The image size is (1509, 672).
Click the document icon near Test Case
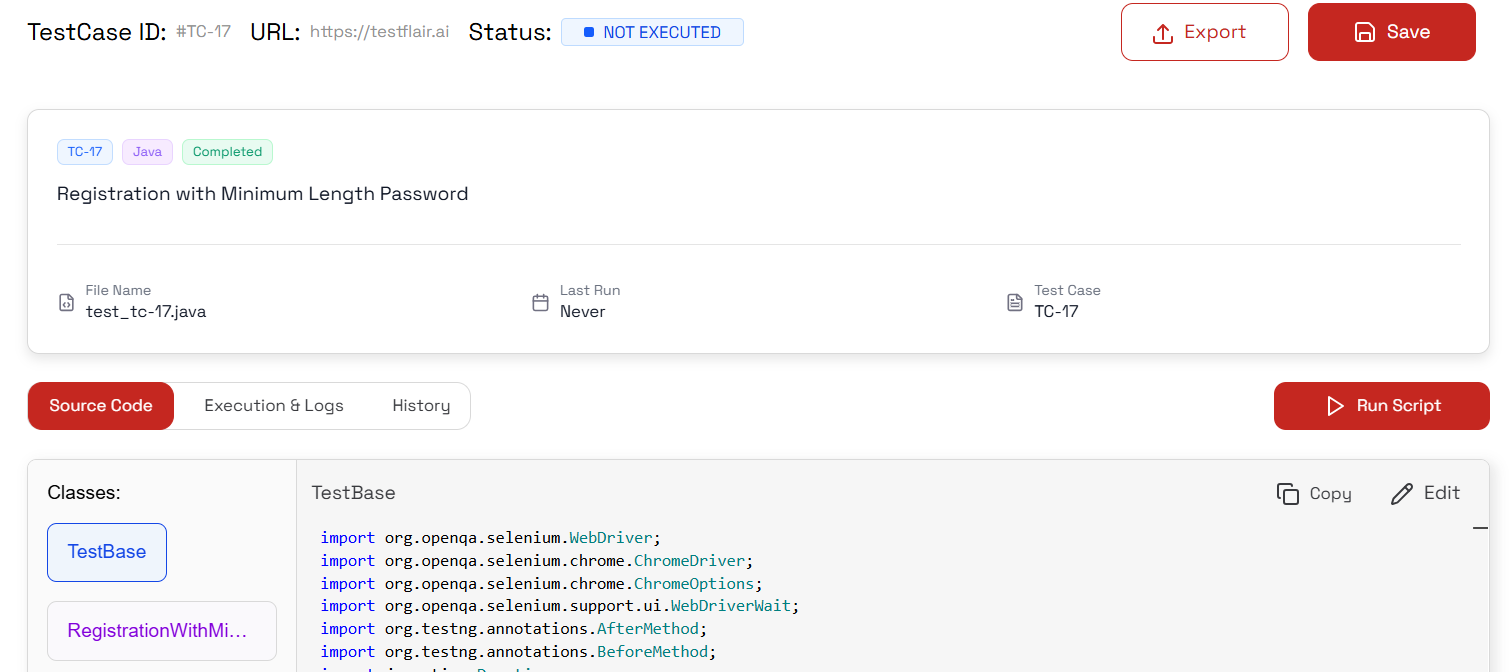coord(1015,302)
